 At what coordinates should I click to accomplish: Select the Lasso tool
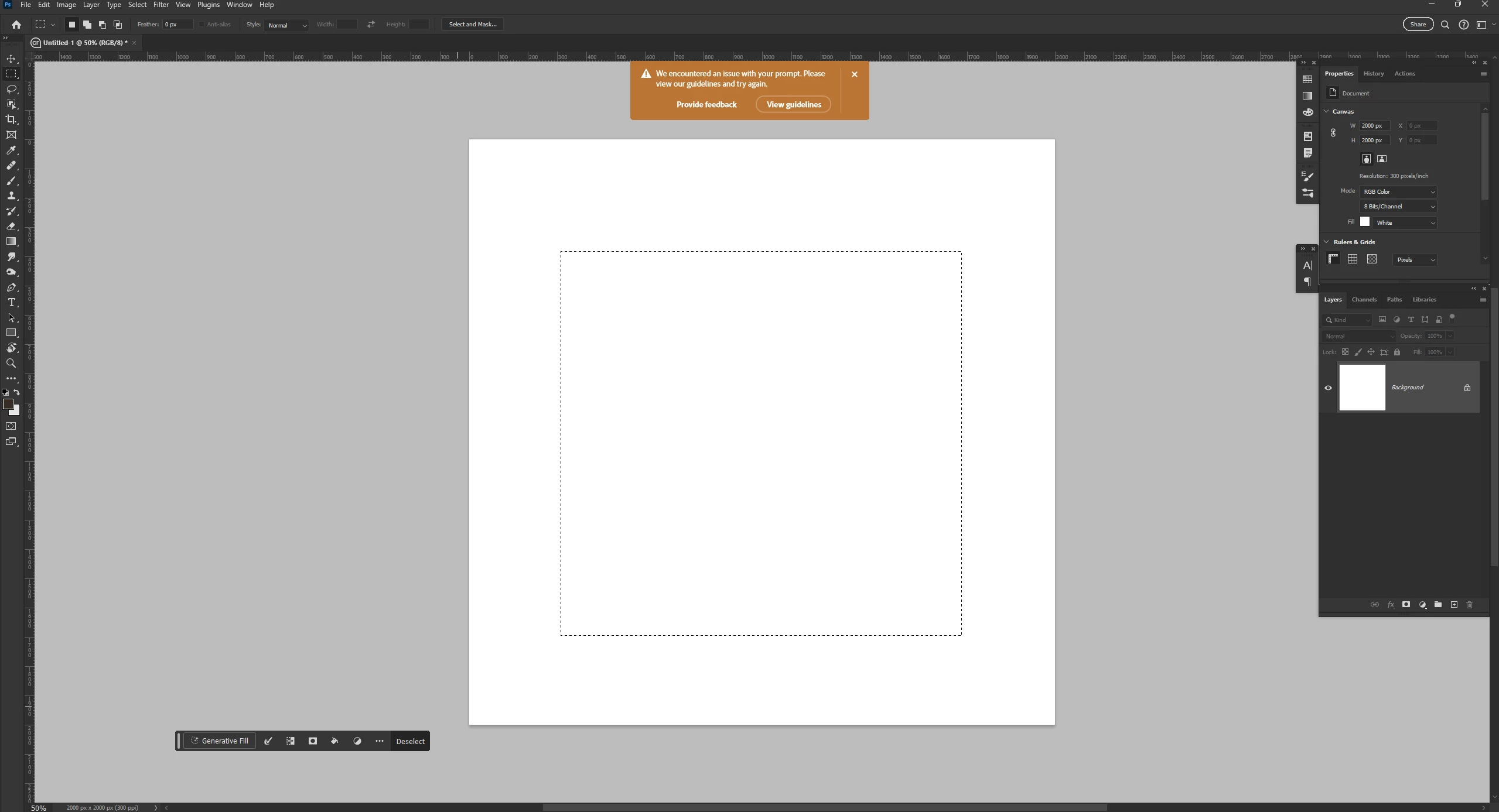tap(11, 89)
